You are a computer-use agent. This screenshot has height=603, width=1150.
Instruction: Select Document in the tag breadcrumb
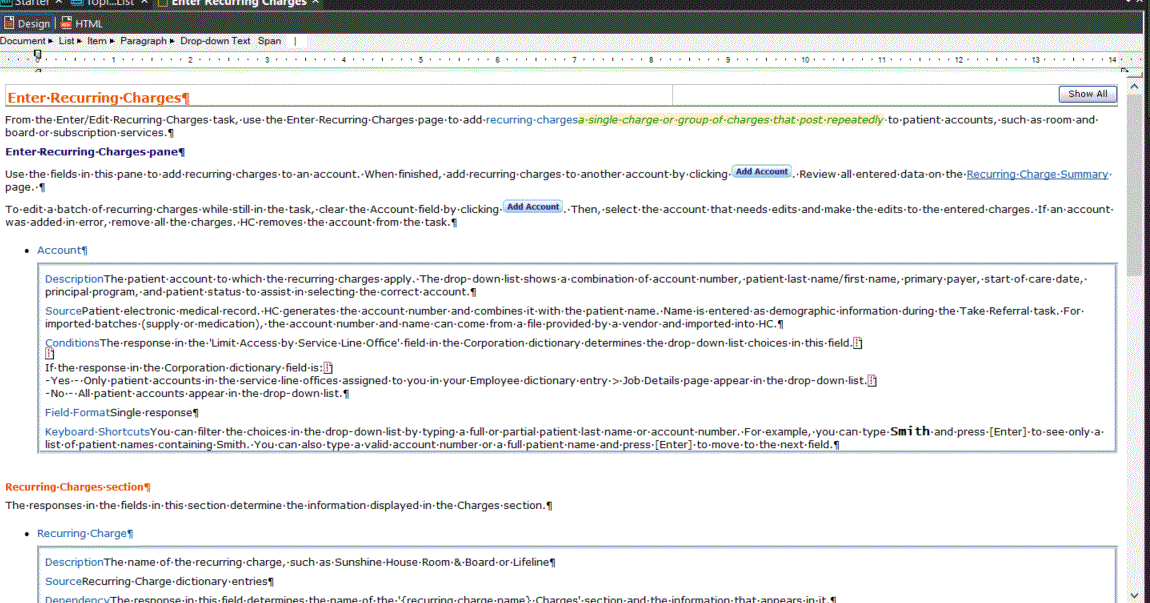[23, 41]
